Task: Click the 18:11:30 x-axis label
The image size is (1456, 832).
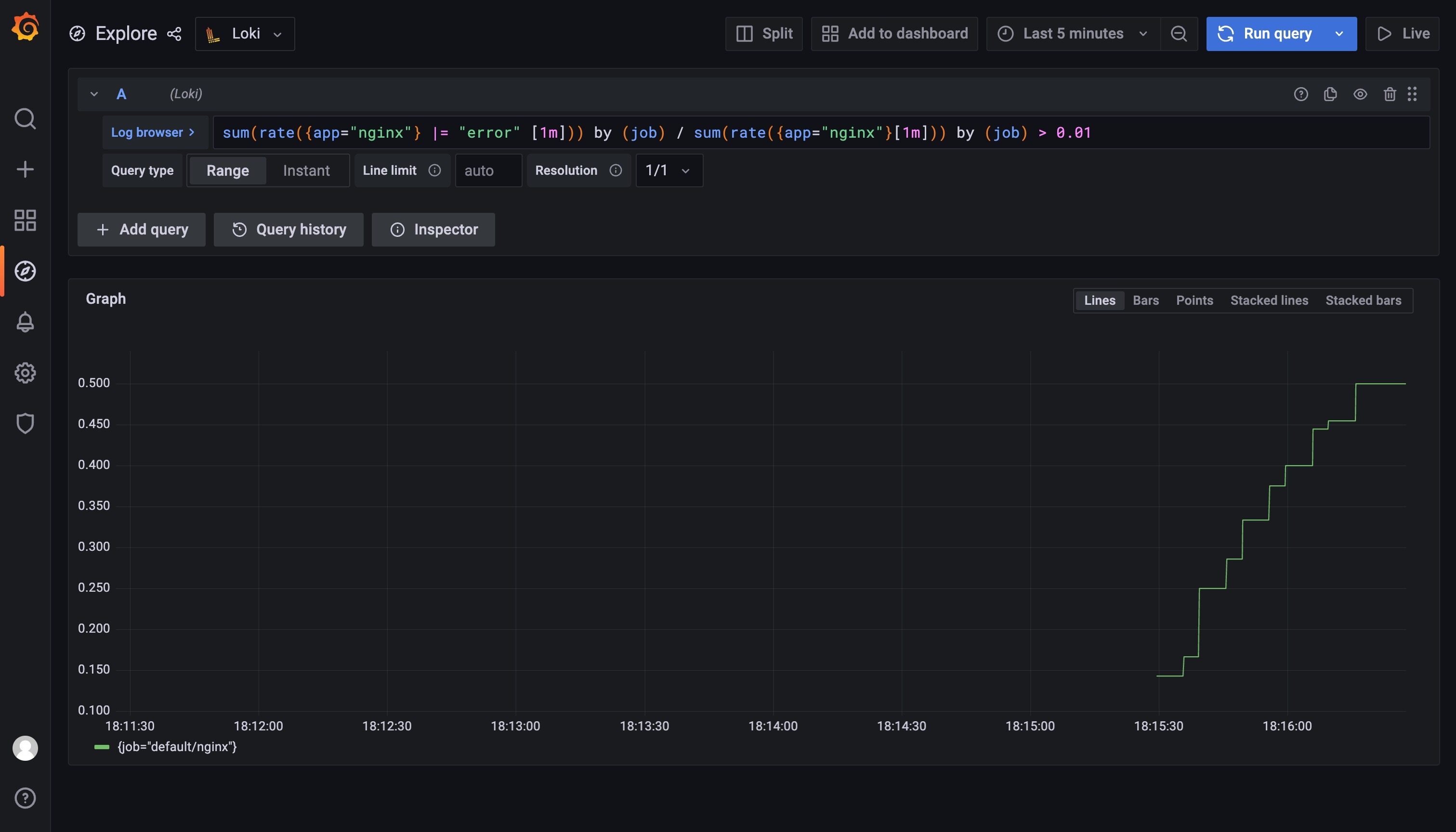Action: pos(130,726)
